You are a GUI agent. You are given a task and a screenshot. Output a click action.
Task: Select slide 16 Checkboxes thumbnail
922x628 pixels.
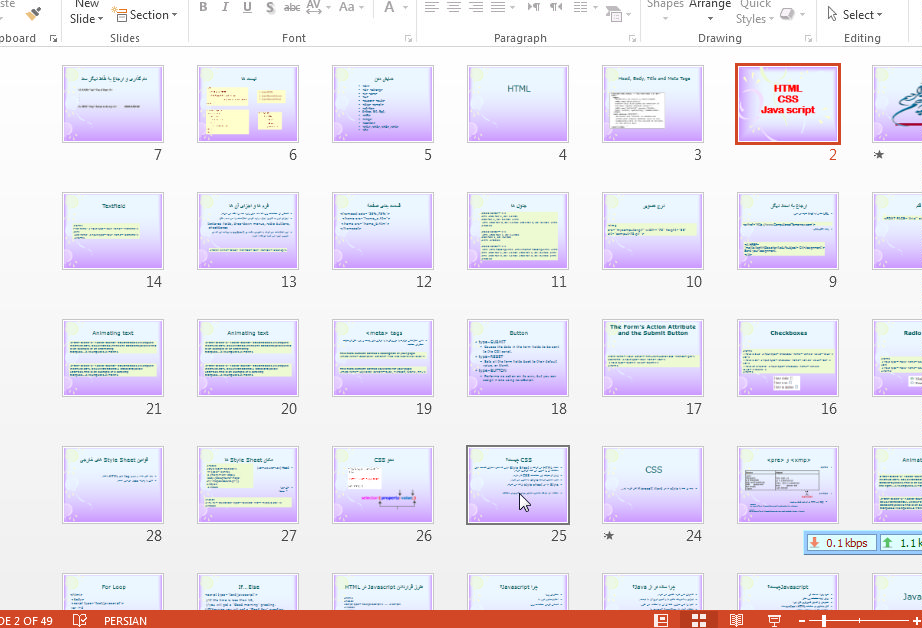[788, 358]
